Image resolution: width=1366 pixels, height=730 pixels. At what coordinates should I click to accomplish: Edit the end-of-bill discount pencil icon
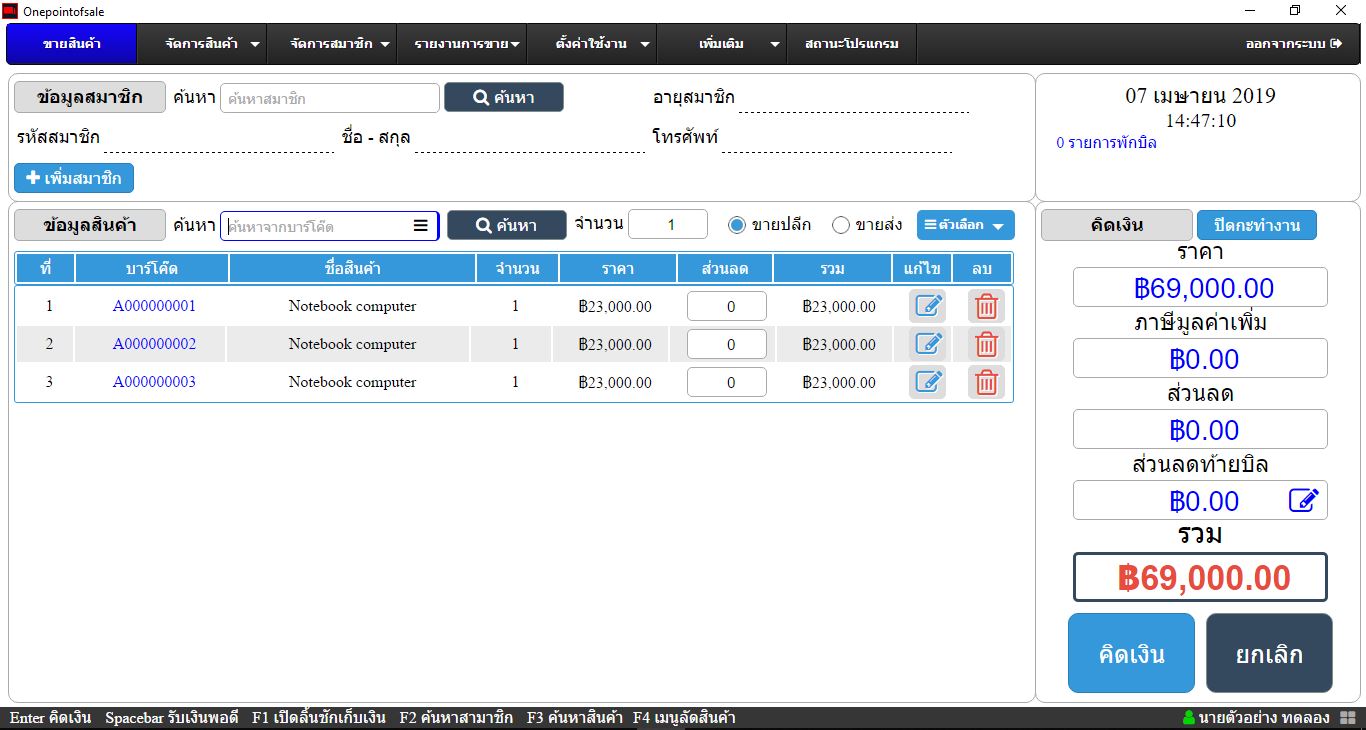(x=1303, y=500)
